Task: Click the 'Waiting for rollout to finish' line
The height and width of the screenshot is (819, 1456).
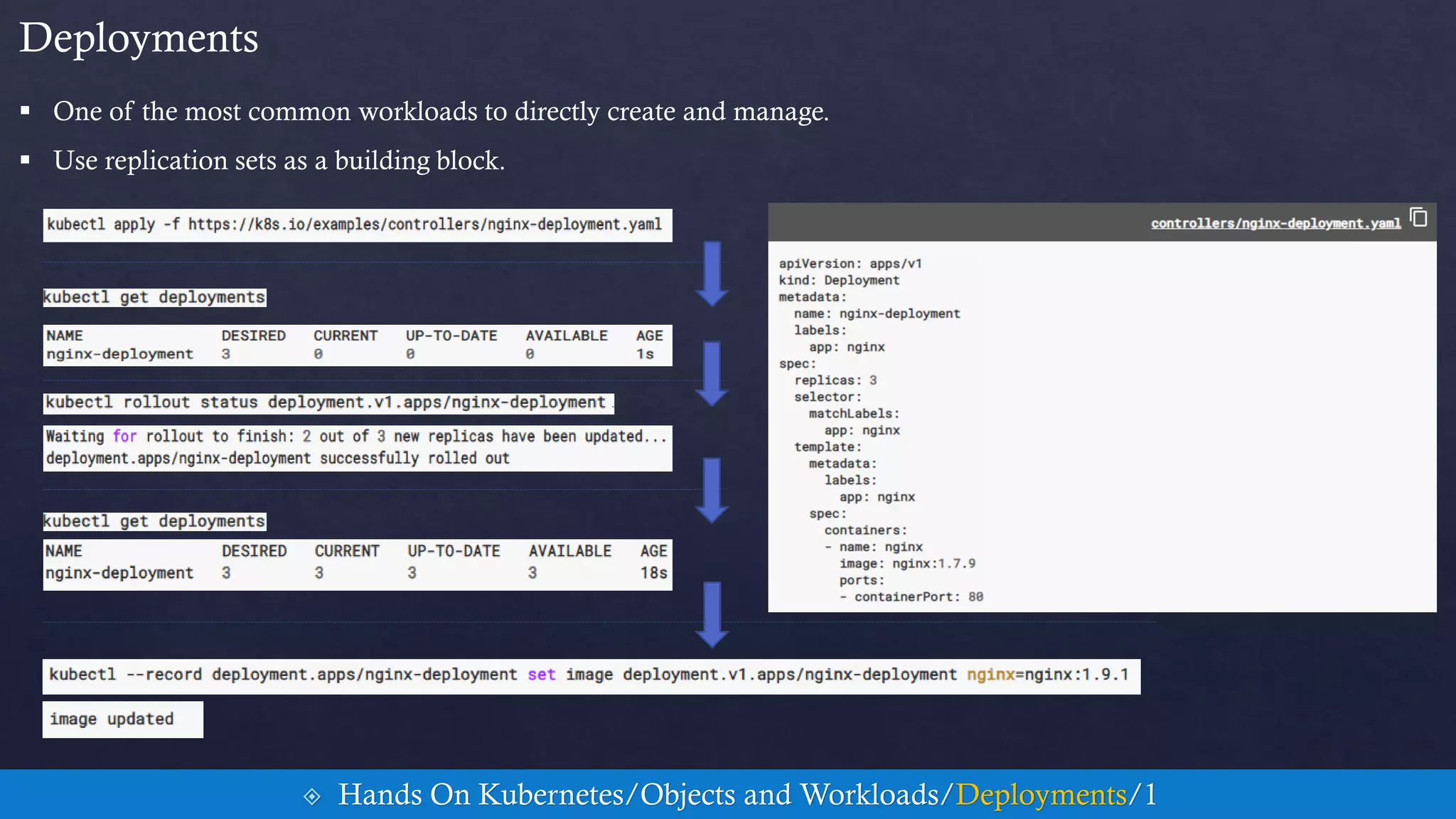Action: click(x=356, y=437)
